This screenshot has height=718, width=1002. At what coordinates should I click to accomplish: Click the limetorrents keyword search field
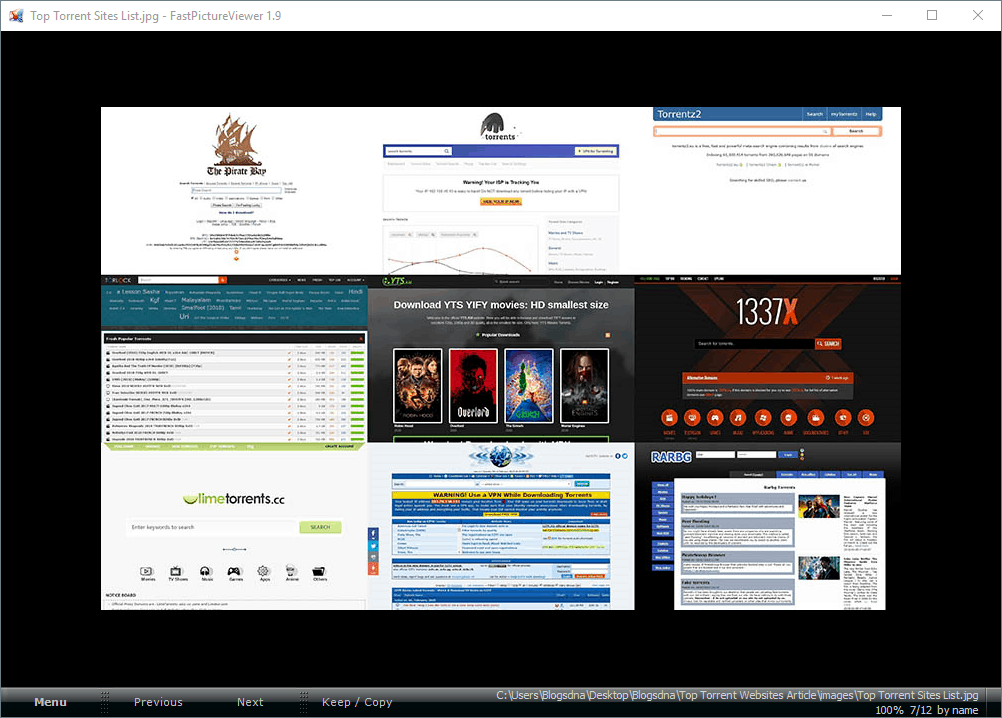213,527
